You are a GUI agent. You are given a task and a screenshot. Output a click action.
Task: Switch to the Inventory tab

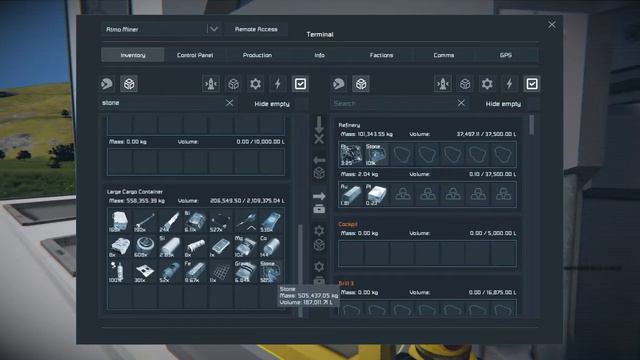(133, 55)
